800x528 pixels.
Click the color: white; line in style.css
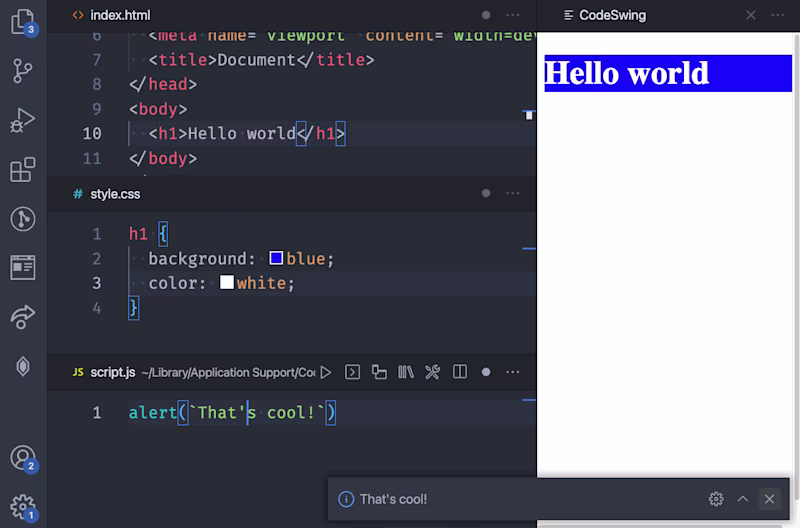pyautogui.click(x=221, y=283)
